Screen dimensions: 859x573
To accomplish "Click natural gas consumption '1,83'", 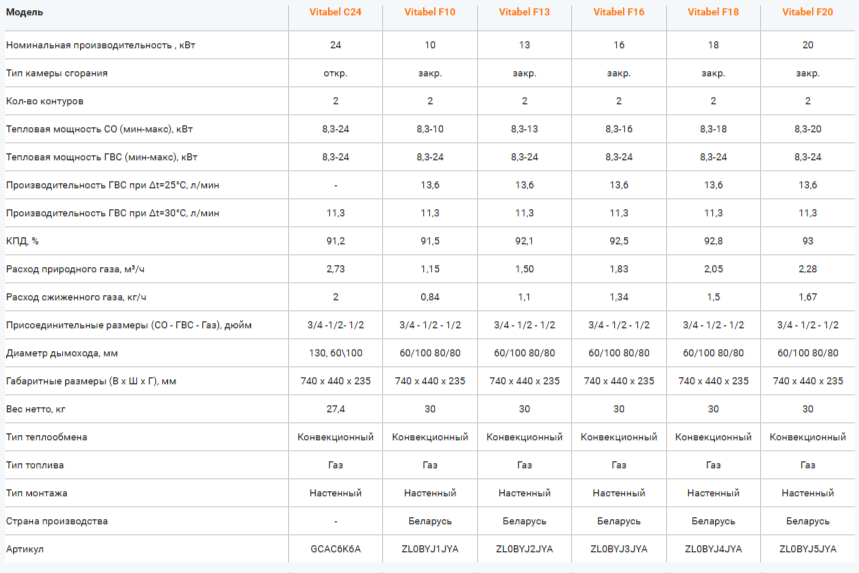I will (619, 269).
